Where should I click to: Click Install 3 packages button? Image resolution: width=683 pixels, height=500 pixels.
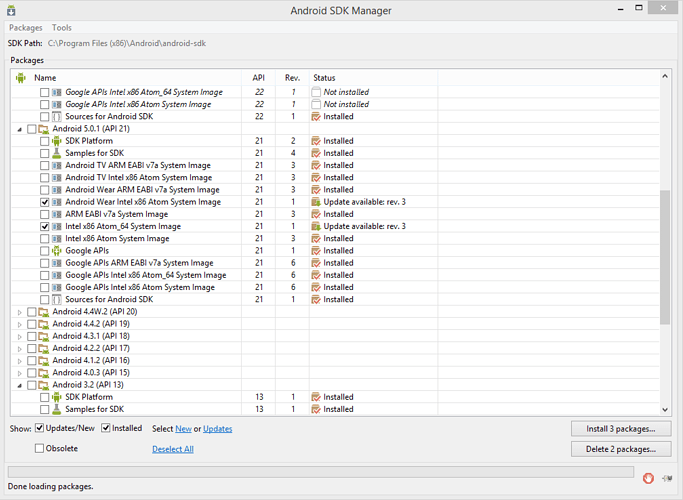621,429
